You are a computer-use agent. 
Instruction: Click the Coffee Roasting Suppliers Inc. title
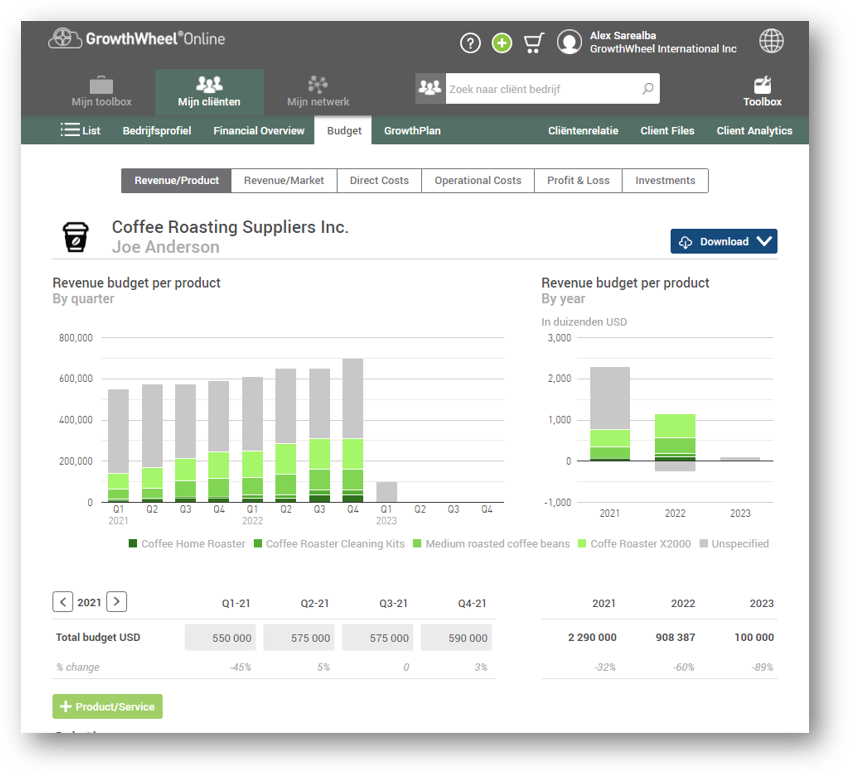[230, 227]
